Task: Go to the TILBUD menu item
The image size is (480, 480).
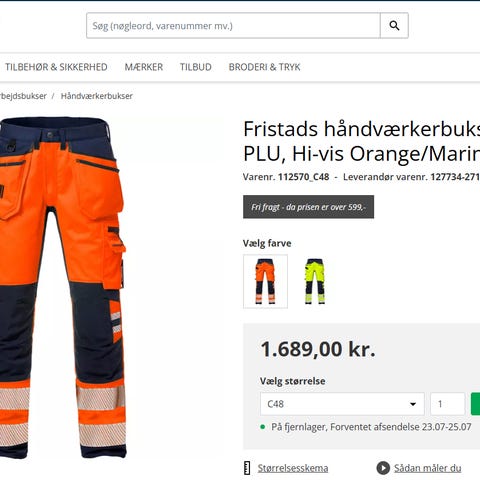Action: [x=196, y=67]
